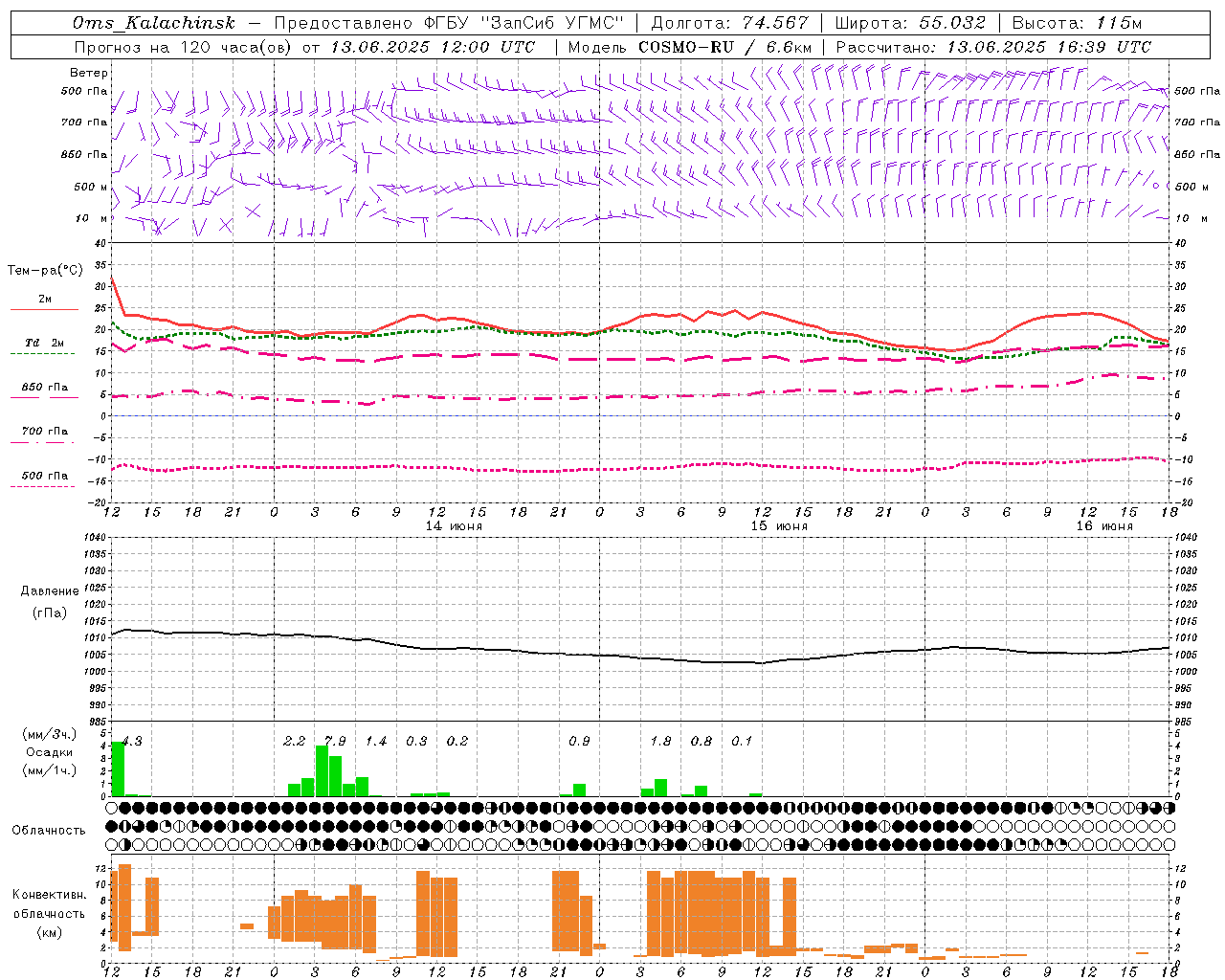
Task: Click the 'Облачность' cloud cover label
Action: click(49, 831)
